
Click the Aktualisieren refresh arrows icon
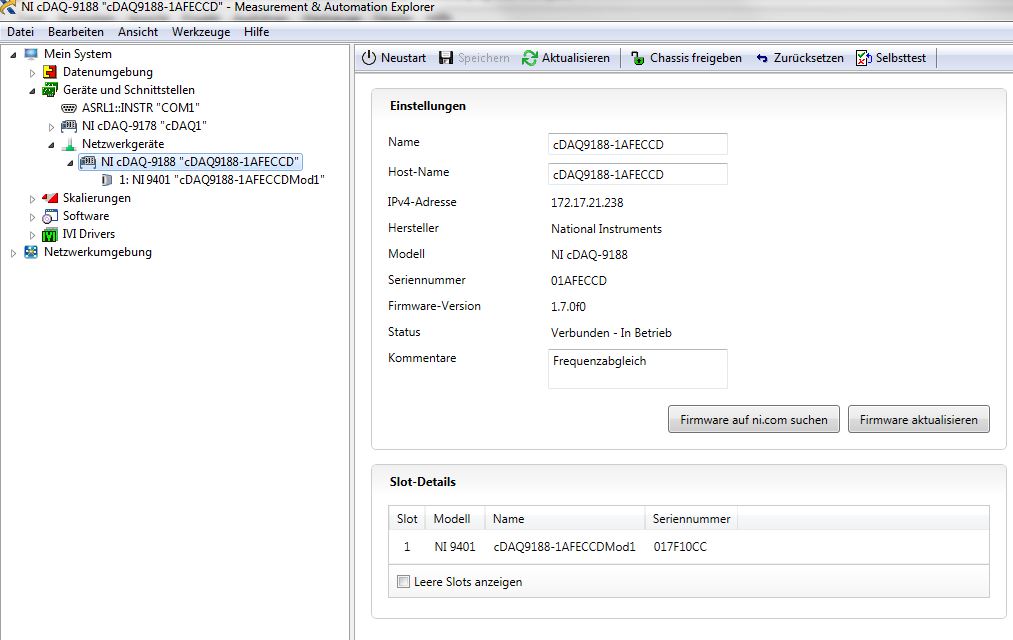click(x=530, y=58)
